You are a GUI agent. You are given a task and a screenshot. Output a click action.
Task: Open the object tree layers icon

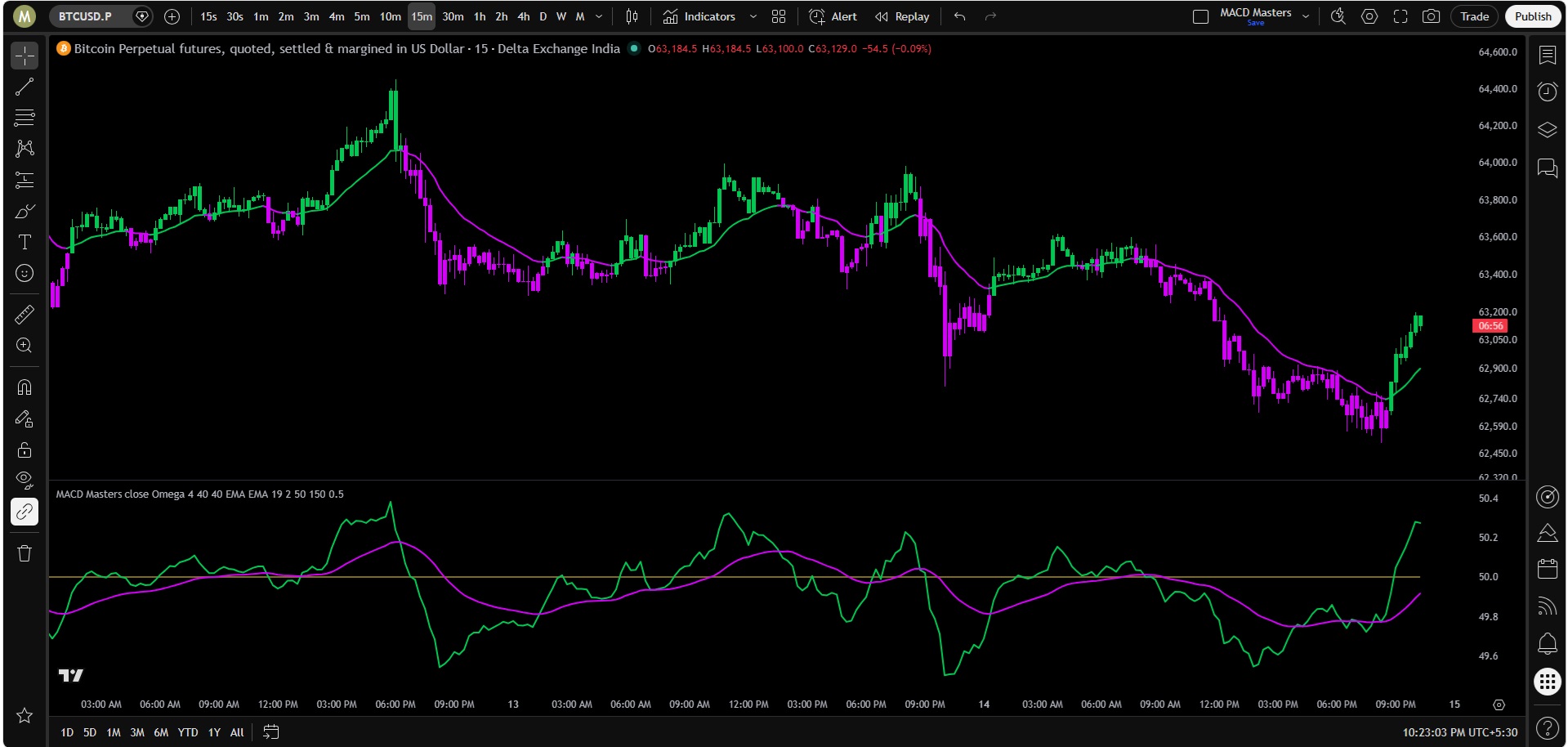pos(1547,129)
